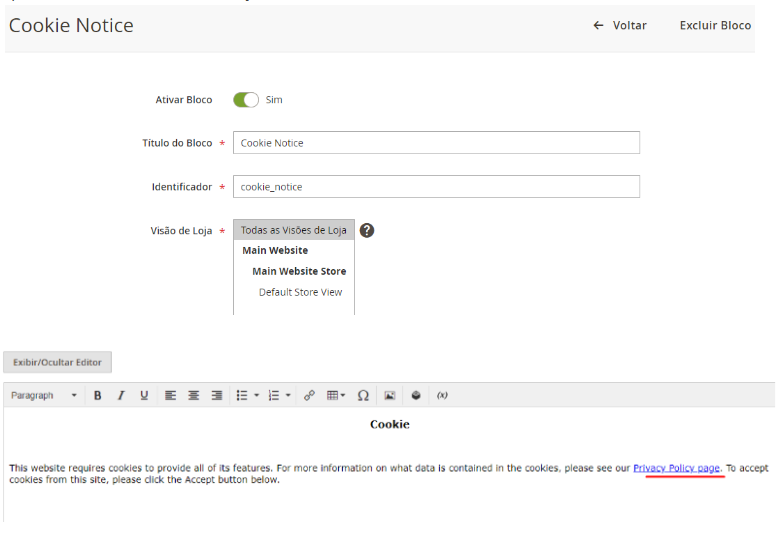The image size is (784, 533).
Task: Expand the bullet list dropdown
Action: 257,396
